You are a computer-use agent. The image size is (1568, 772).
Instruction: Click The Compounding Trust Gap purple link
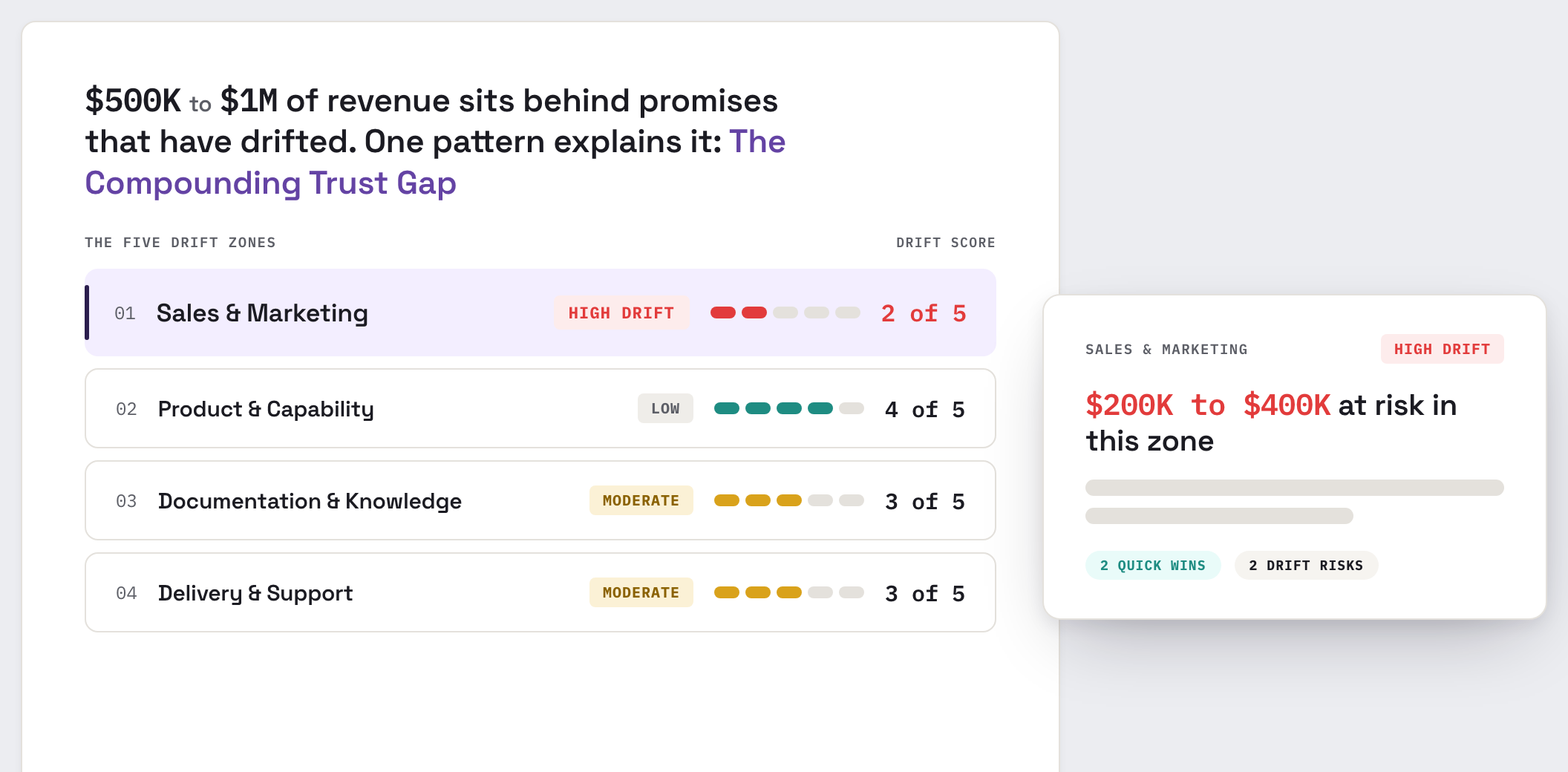pyautogui.click(x=435, y=162)
